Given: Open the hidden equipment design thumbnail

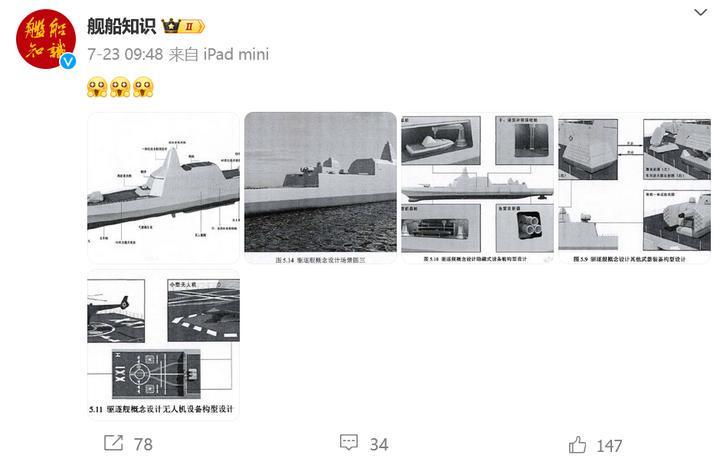Looking at the screenshot, I should 477,188.
